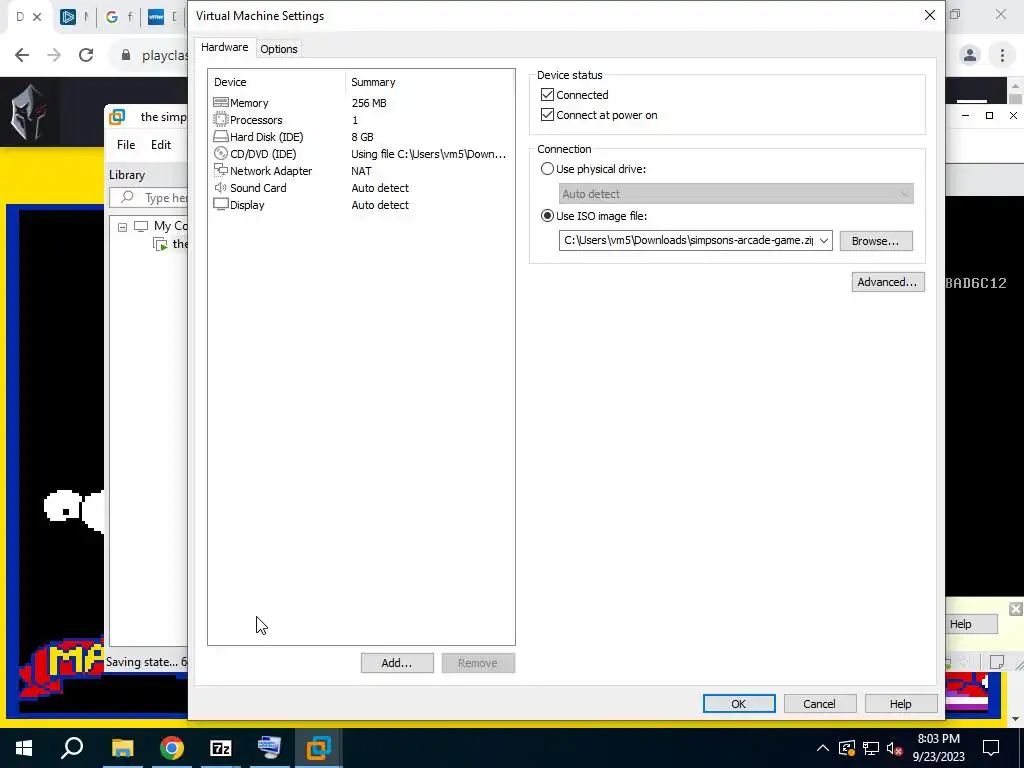The image size is (1024, 768).
Task: Click Browse... for ISO file
Action: (x=876, y=241)
